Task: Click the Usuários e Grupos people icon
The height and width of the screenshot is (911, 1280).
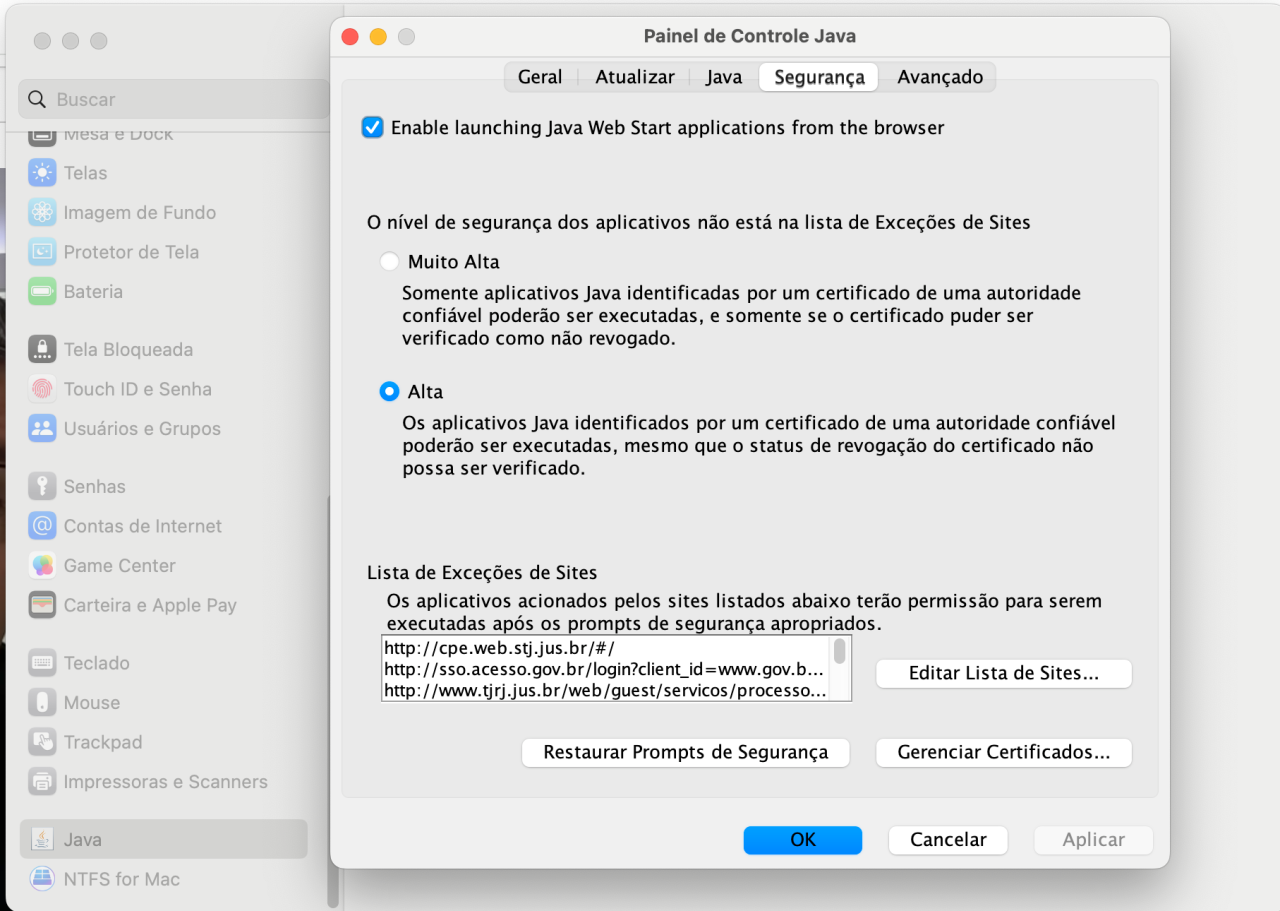Action: pyautogui.click(x=42, y=428)
